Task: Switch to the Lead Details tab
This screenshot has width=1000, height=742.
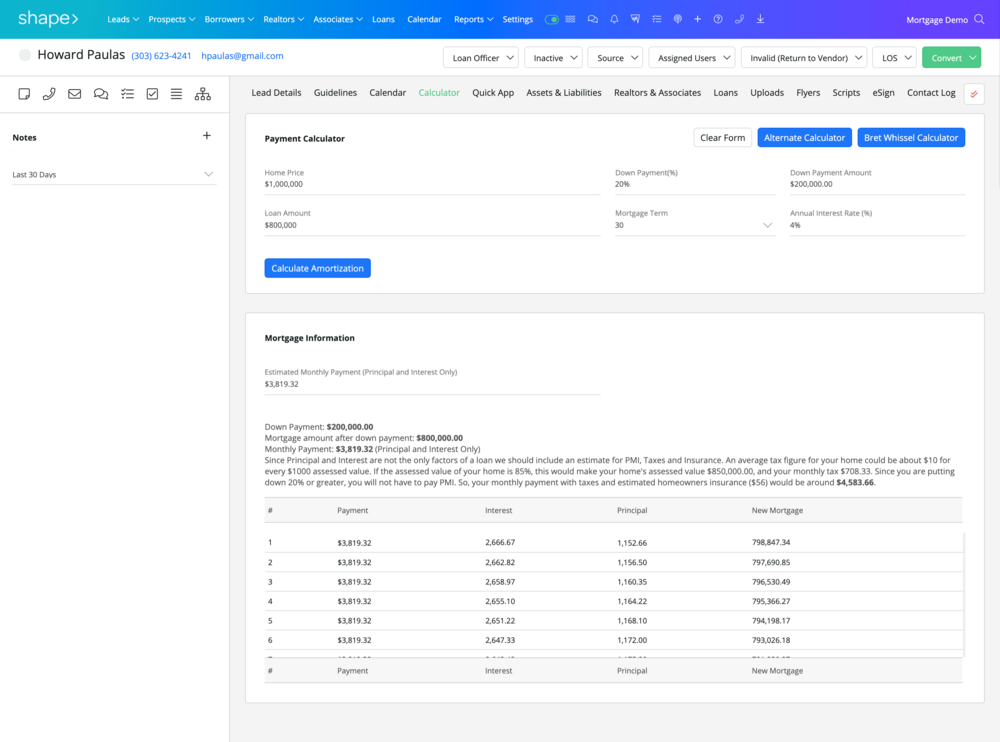Action: tap(276, 93)
